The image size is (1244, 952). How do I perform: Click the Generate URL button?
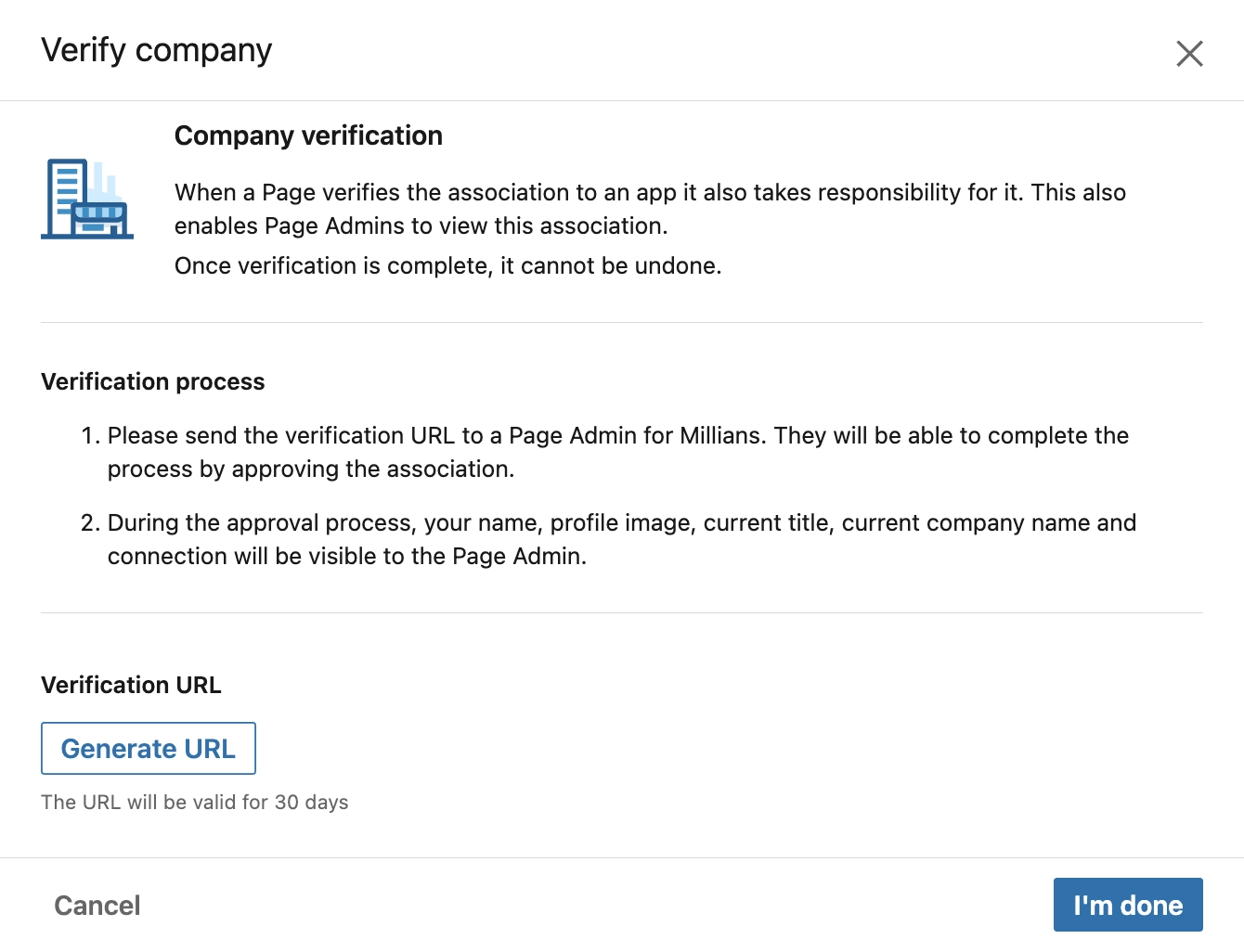pos(149,748)
